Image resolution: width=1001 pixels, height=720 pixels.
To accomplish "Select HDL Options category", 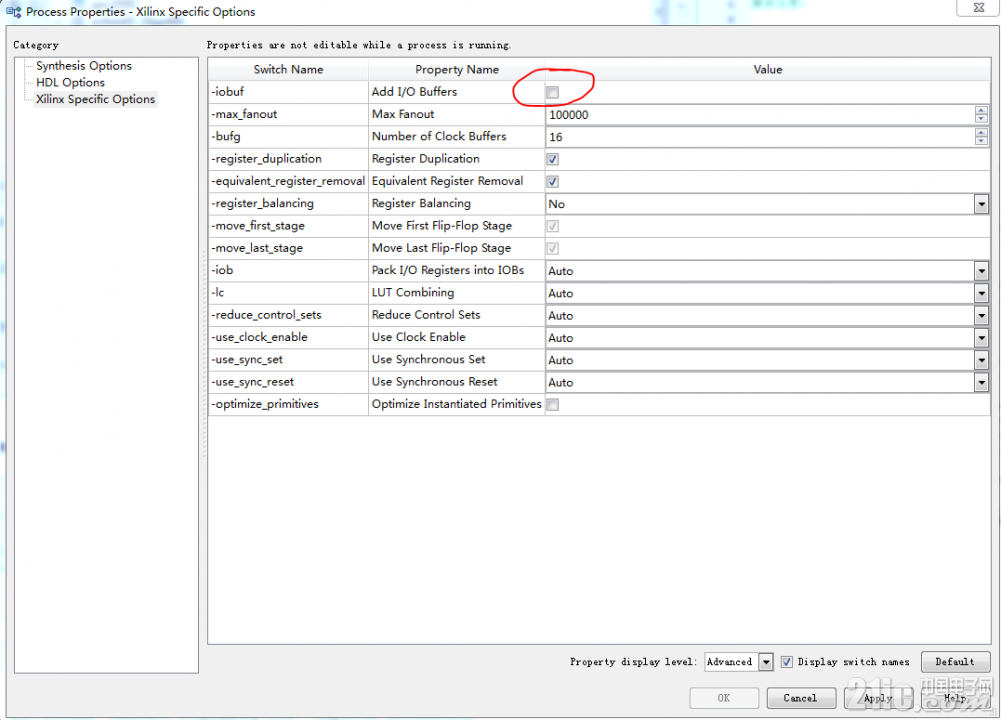I will coord(70,82).
